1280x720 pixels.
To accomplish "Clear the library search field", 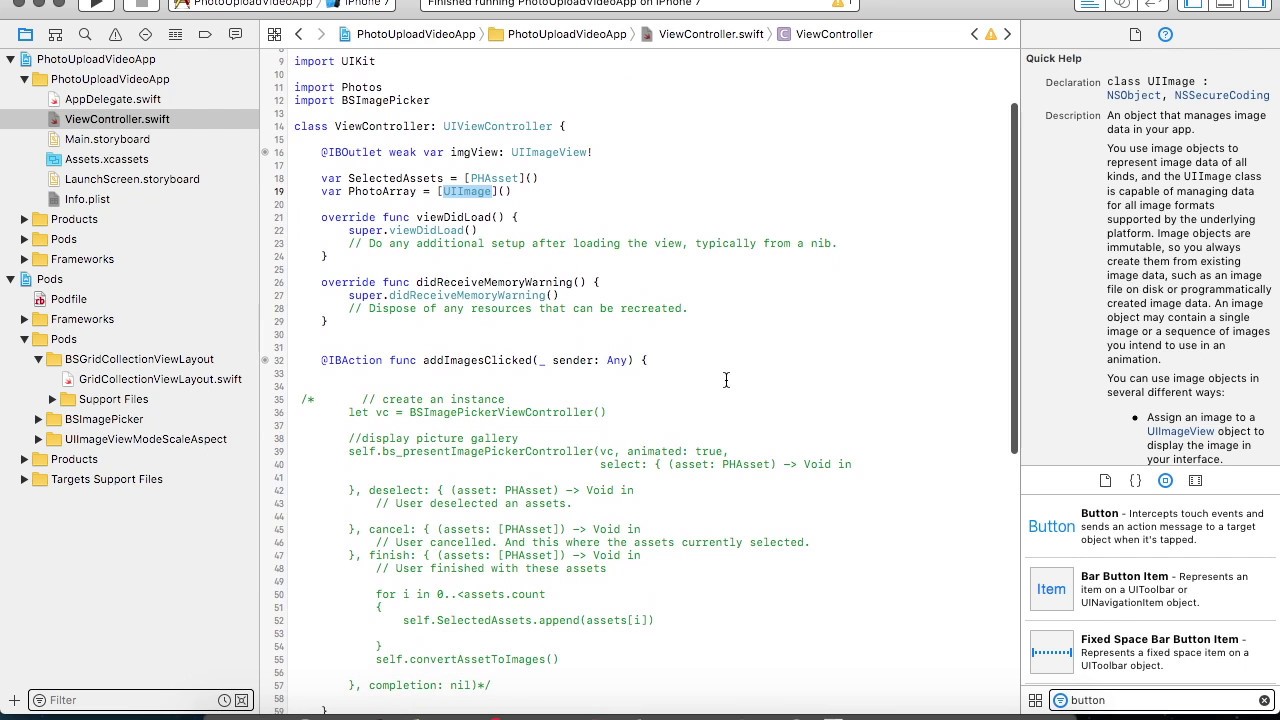I will click(x=1264, y=700).
